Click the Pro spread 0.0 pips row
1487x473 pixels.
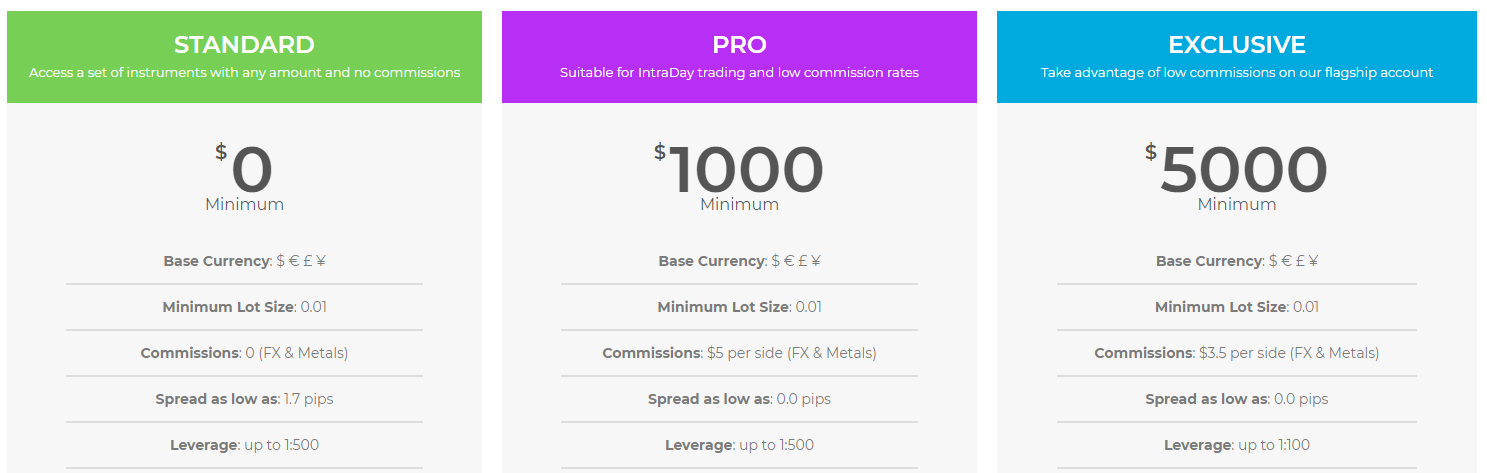(739, 399)
